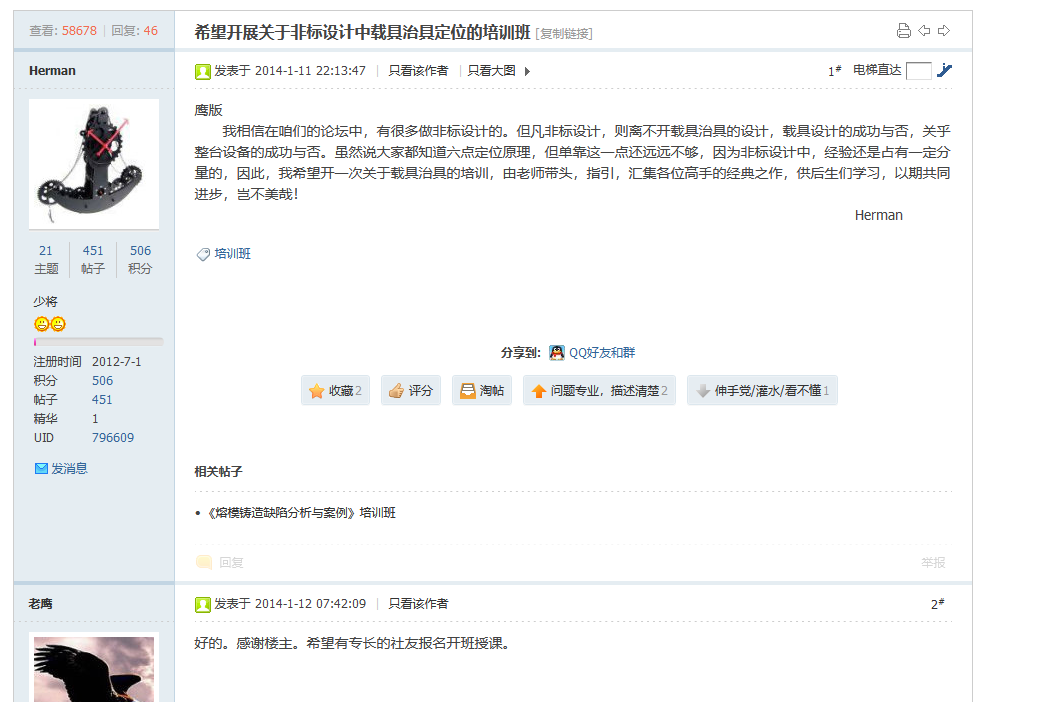Click Herman's rank progress bar
Viewport: 1063px width, 702px height.
tap(98, 342)
